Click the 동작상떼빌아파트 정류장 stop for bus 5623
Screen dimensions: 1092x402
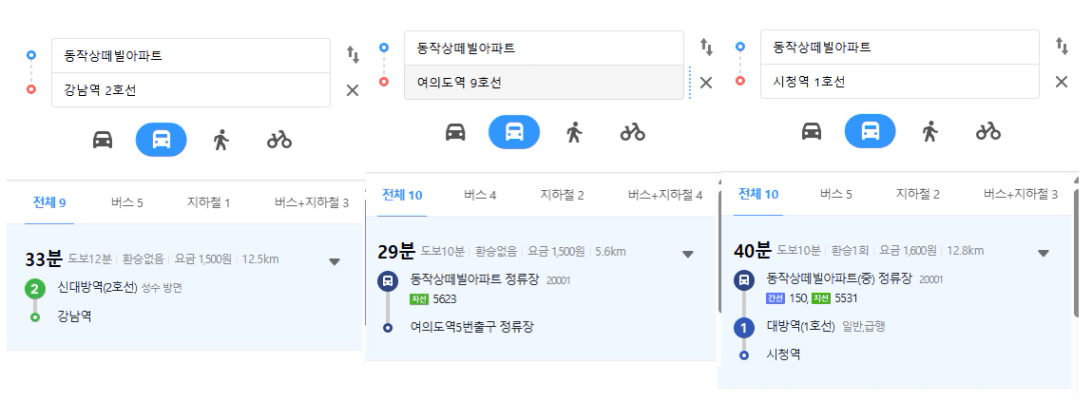(x=474, y=279)
